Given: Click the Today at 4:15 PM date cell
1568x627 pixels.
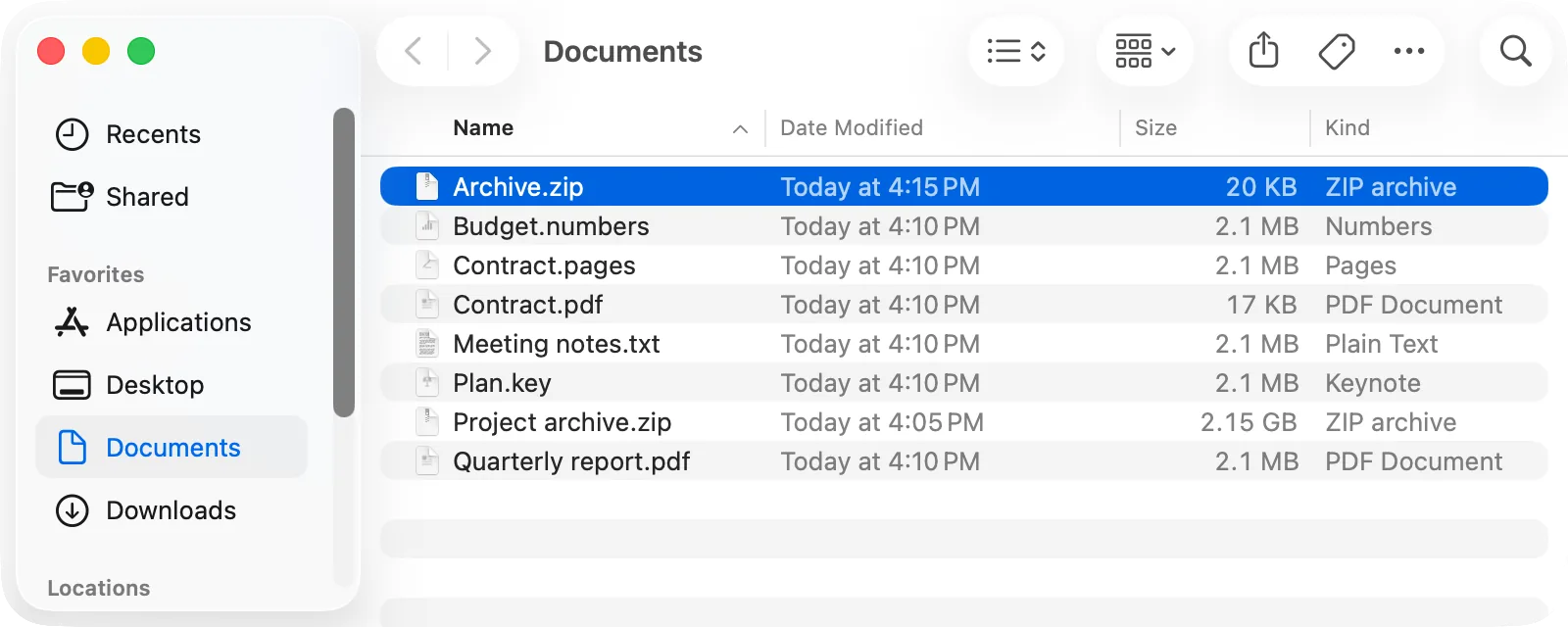Looking at the screenshot, I should point(880,187).
